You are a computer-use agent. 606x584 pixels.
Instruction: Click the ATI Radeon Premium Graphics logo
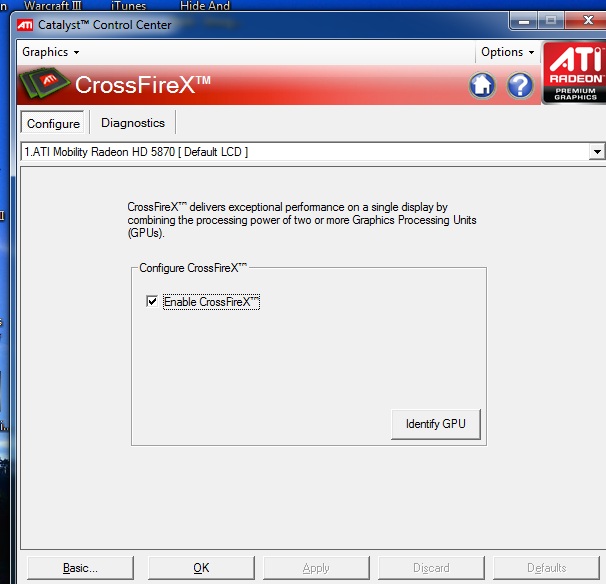click(x=574, y=73)
